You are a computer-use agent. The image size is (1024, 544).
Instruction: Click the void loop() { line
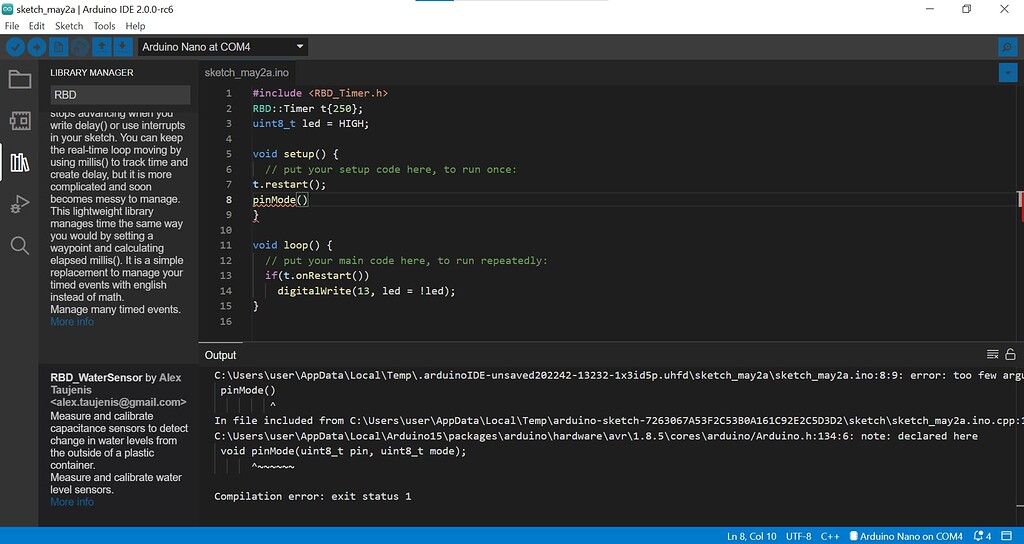293,245
